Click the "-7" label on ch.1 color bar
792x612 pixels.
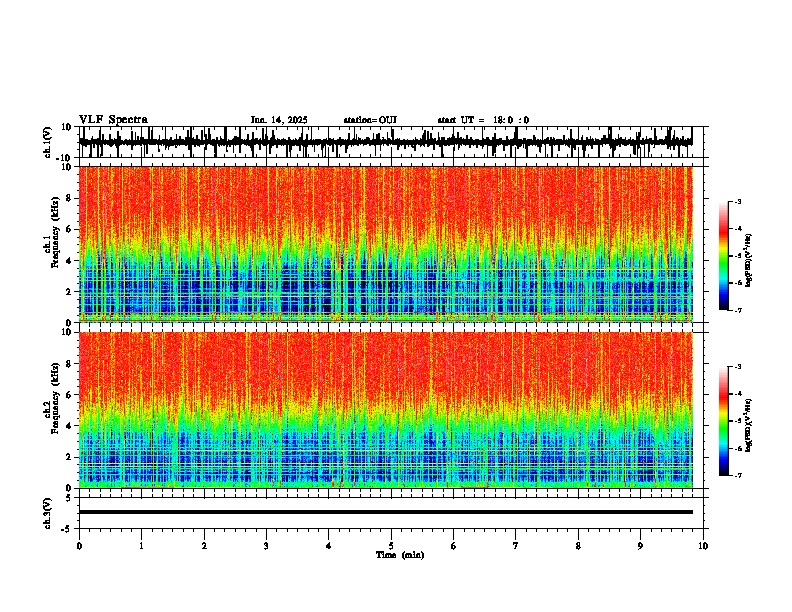tap(738, 310)
